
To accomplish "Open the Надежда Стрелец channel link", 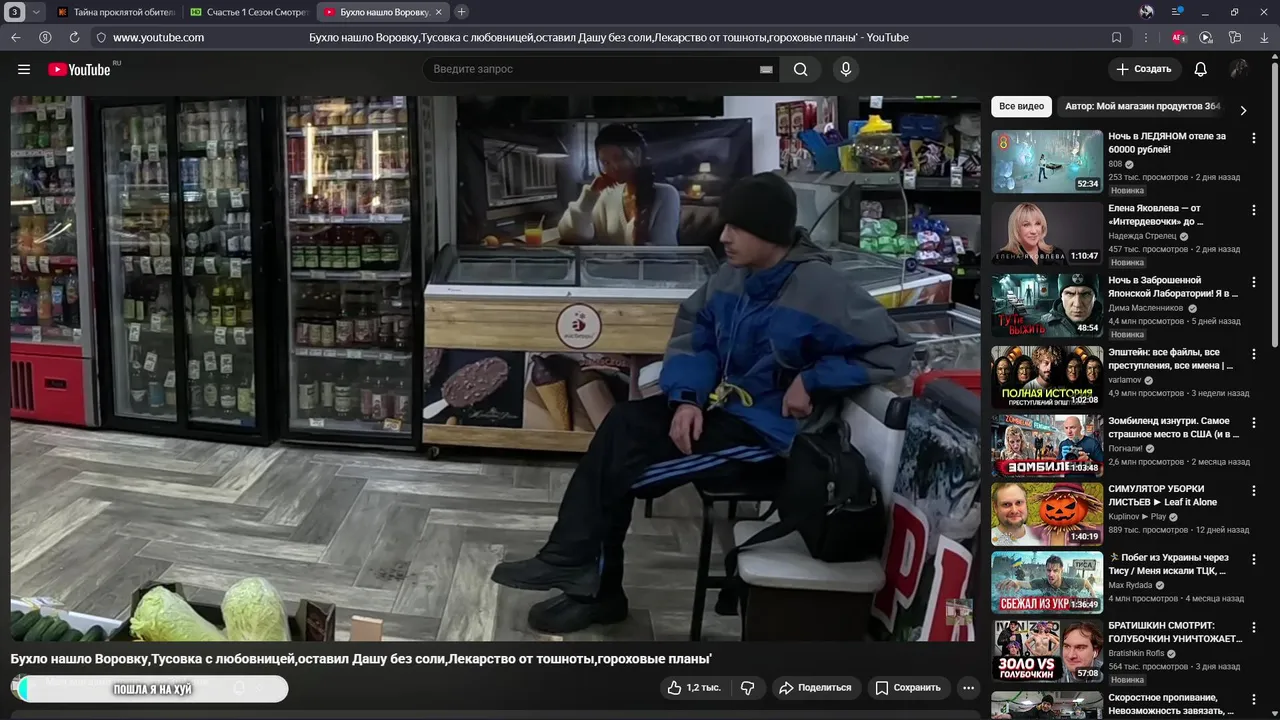I will (1142, 237).
